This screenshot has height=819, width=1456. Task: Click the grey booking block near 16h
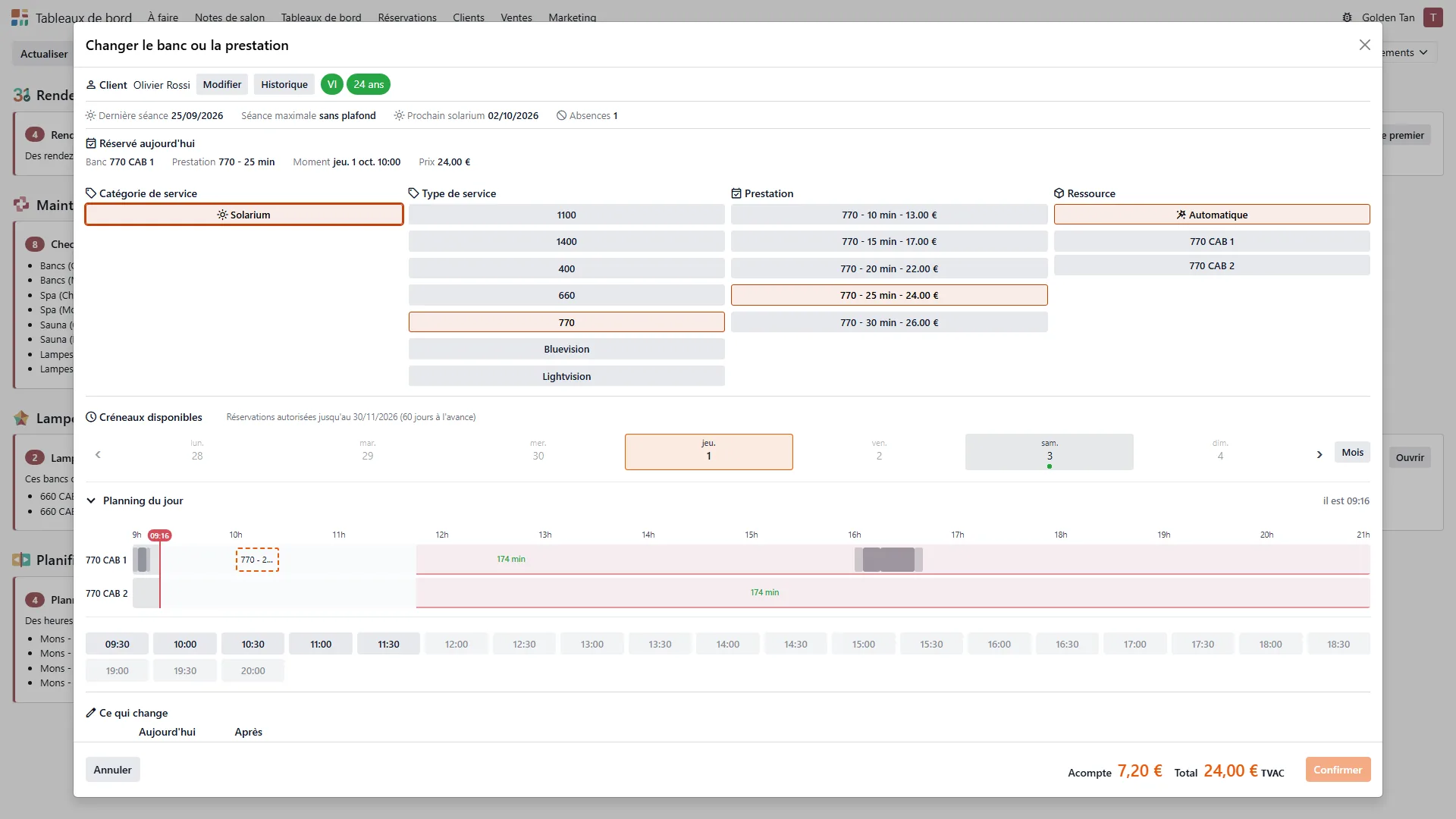click(x=889, y=560)
